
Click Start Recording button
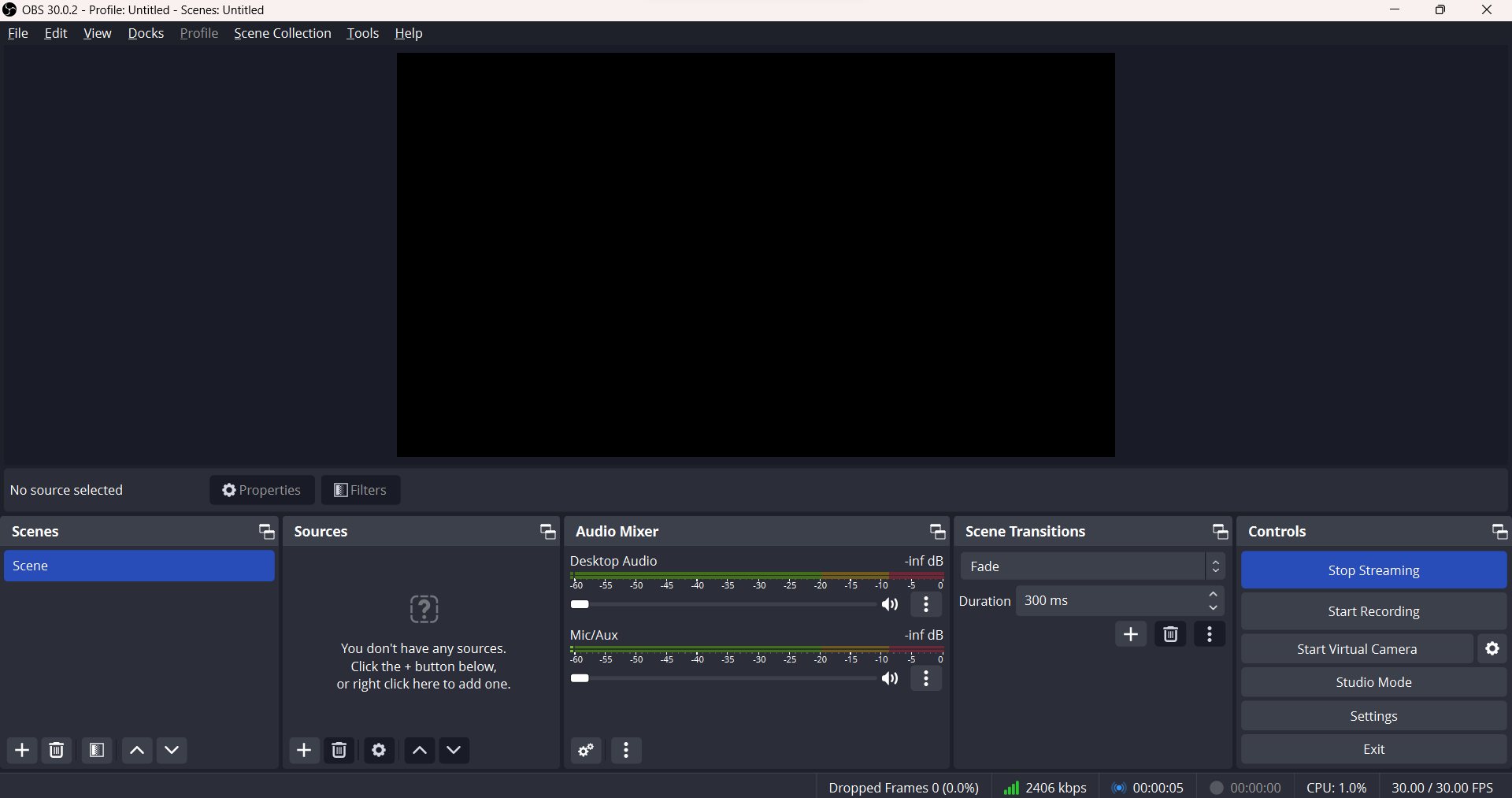(x=1373, y=611)
